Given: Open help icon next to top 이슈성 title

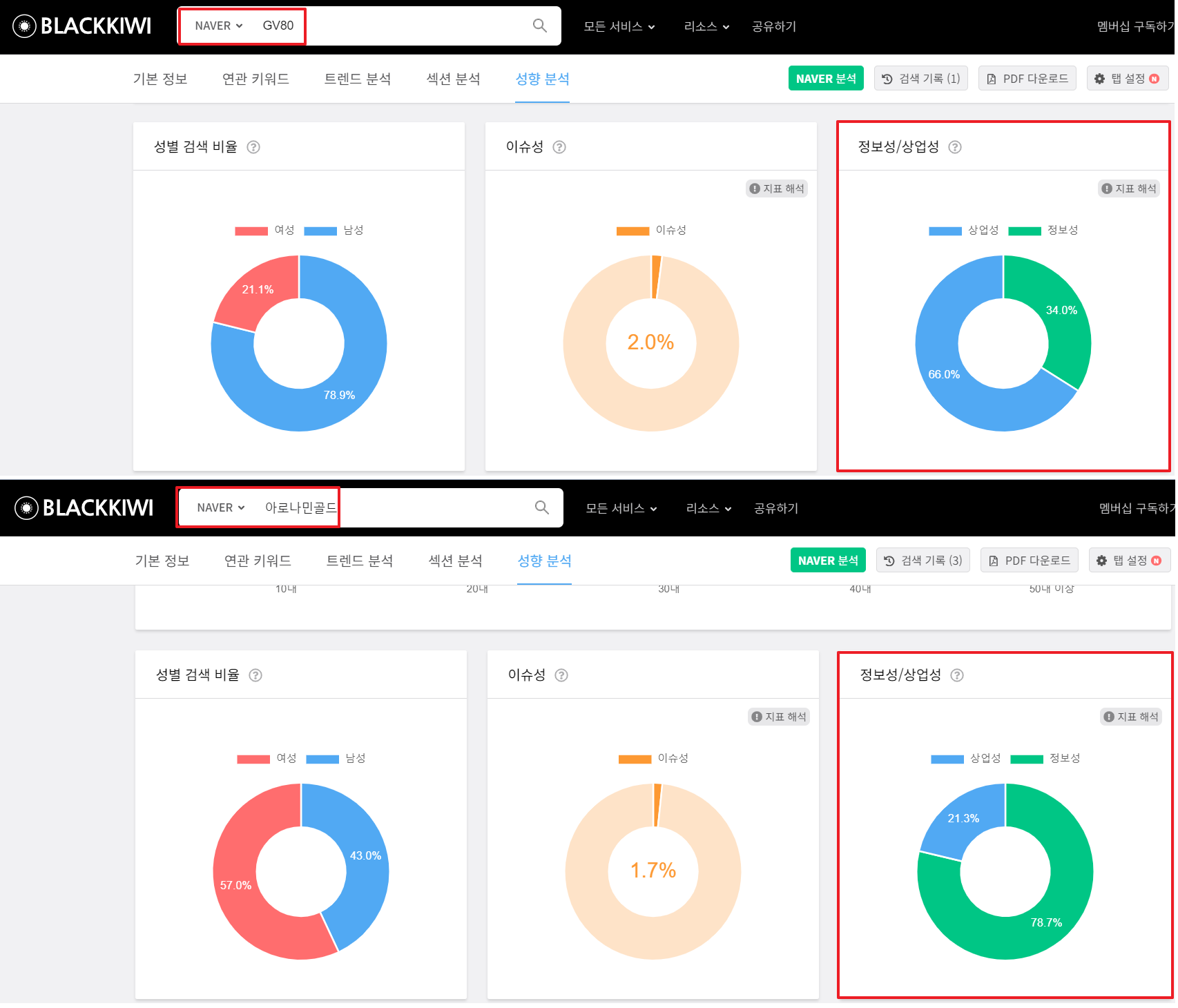Looking at the screenshot, I should 559,147.
